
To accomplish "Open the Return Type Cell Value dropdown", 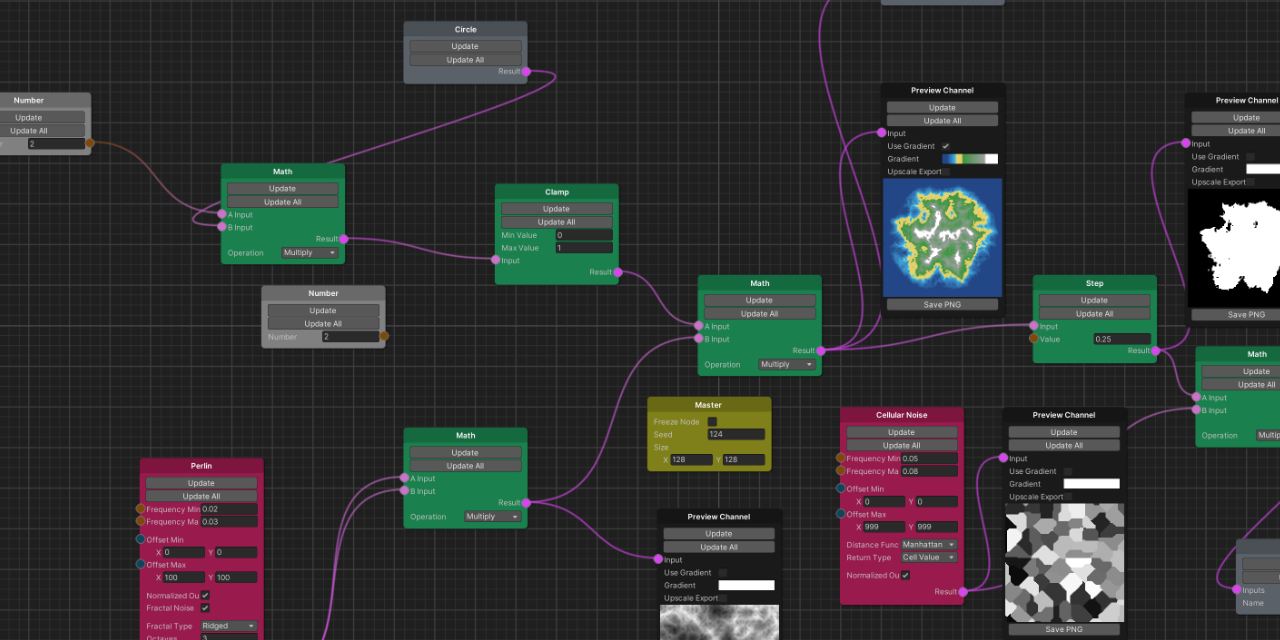I will coord(930,558).
